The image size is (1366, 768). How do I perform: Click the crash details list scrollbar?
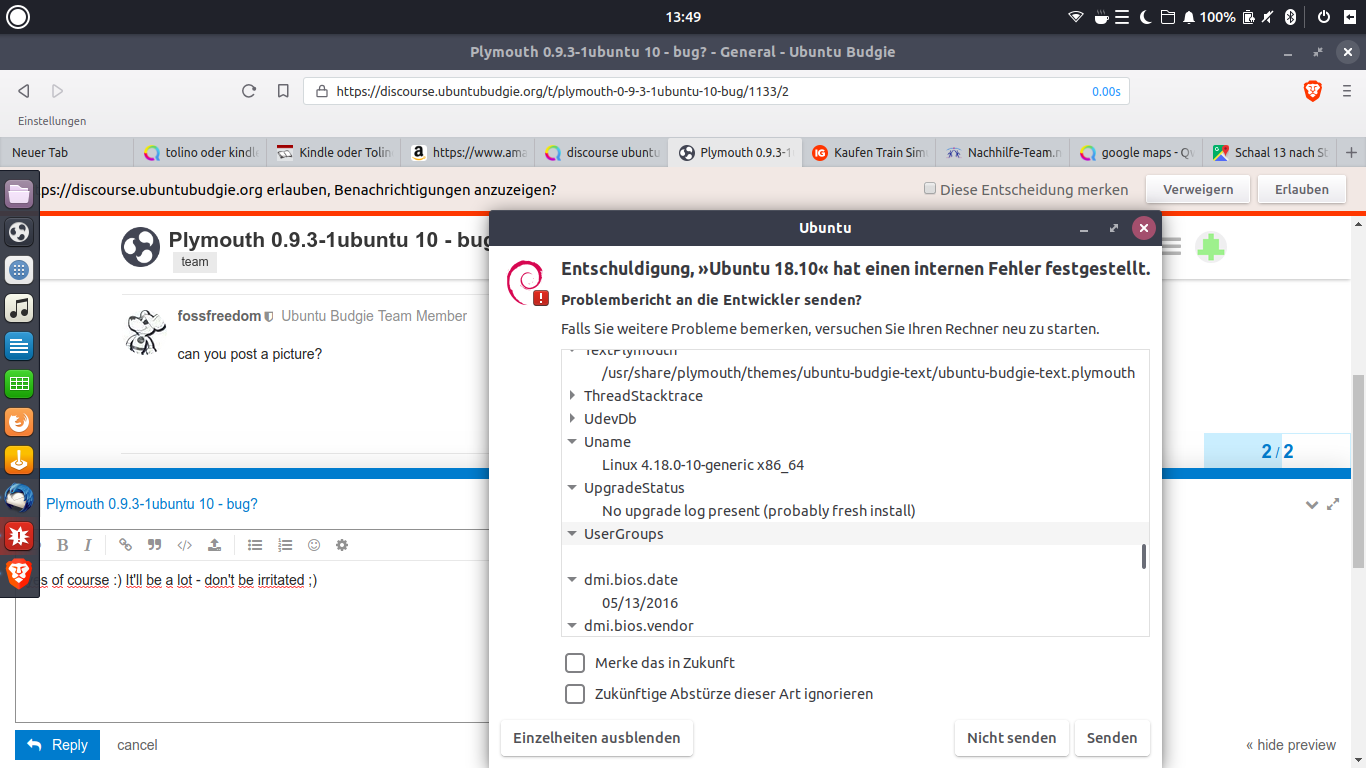pyautogui.click(x=1143, y=557)
